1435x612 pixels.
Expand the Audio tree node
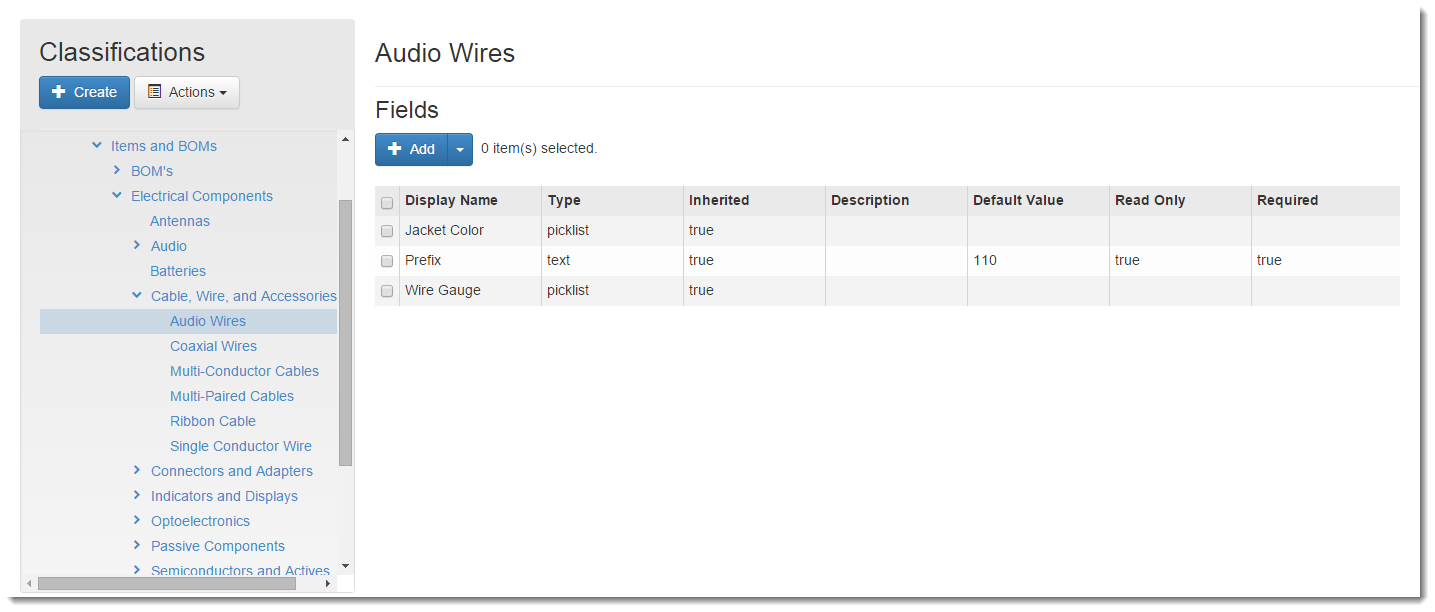point(137,245)
